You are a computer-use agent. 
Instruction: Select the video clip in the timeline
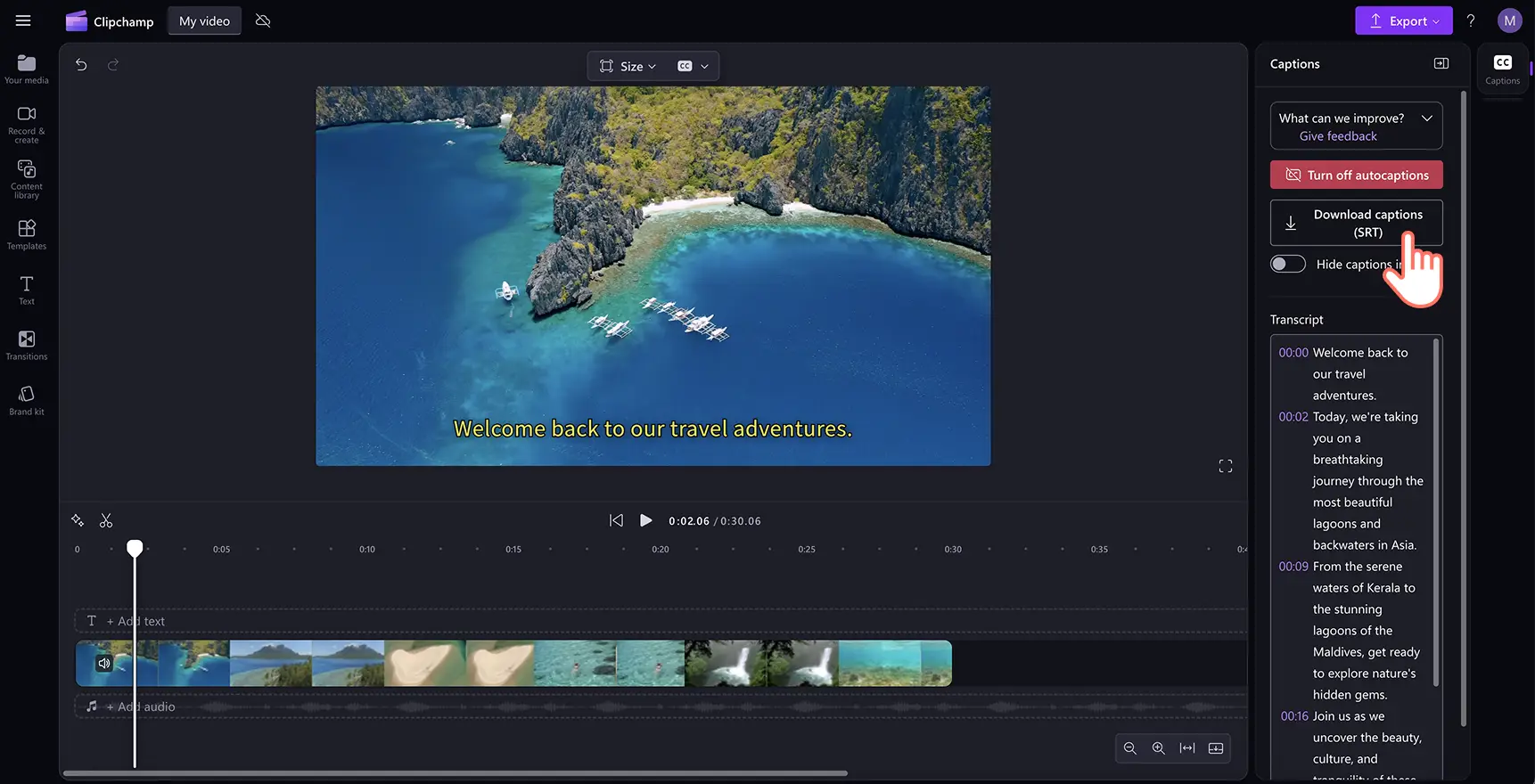[x=513, y=663]
